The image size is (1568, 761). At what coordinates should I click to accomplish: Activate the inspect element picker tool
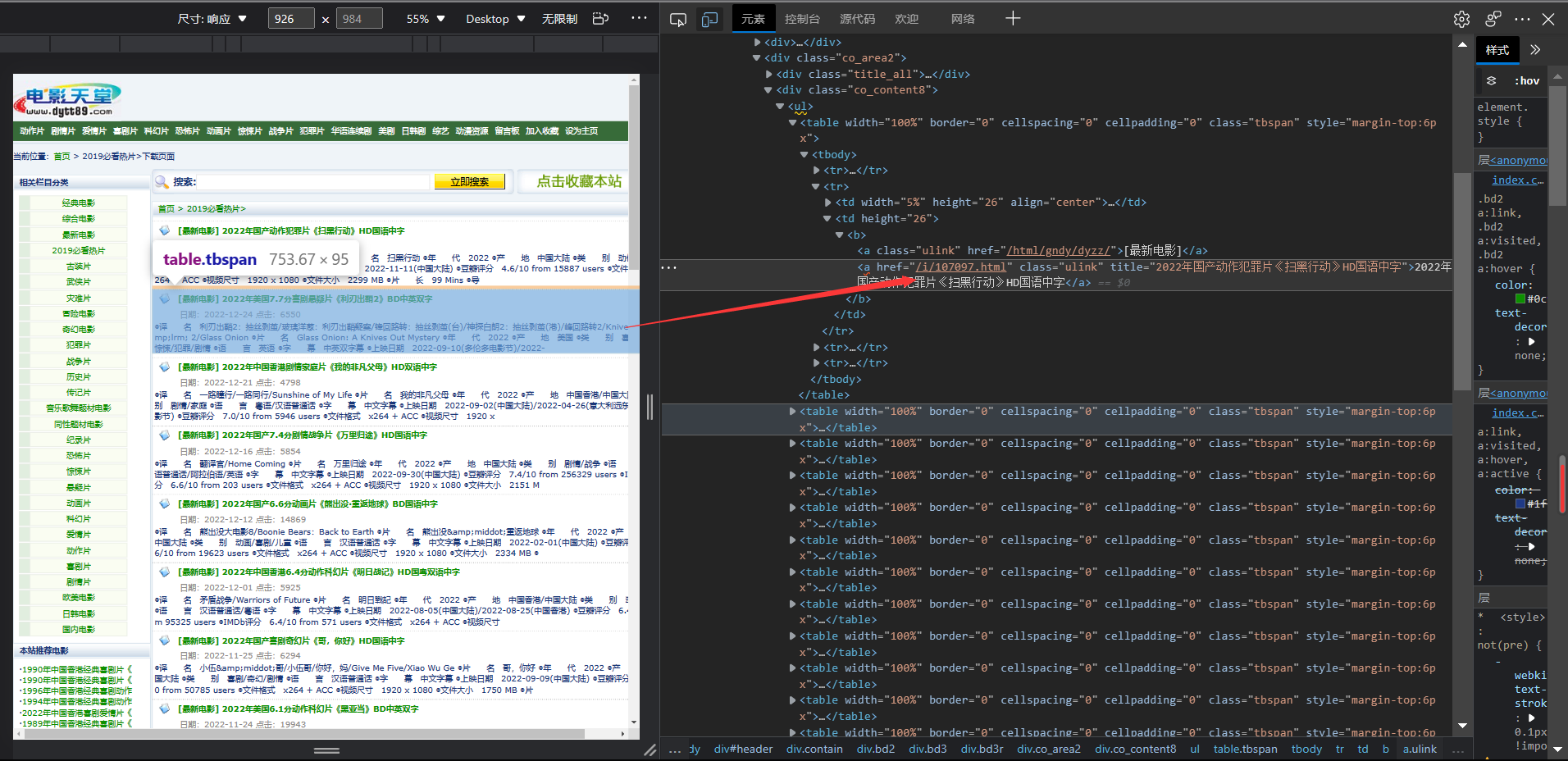click(678, 19)
